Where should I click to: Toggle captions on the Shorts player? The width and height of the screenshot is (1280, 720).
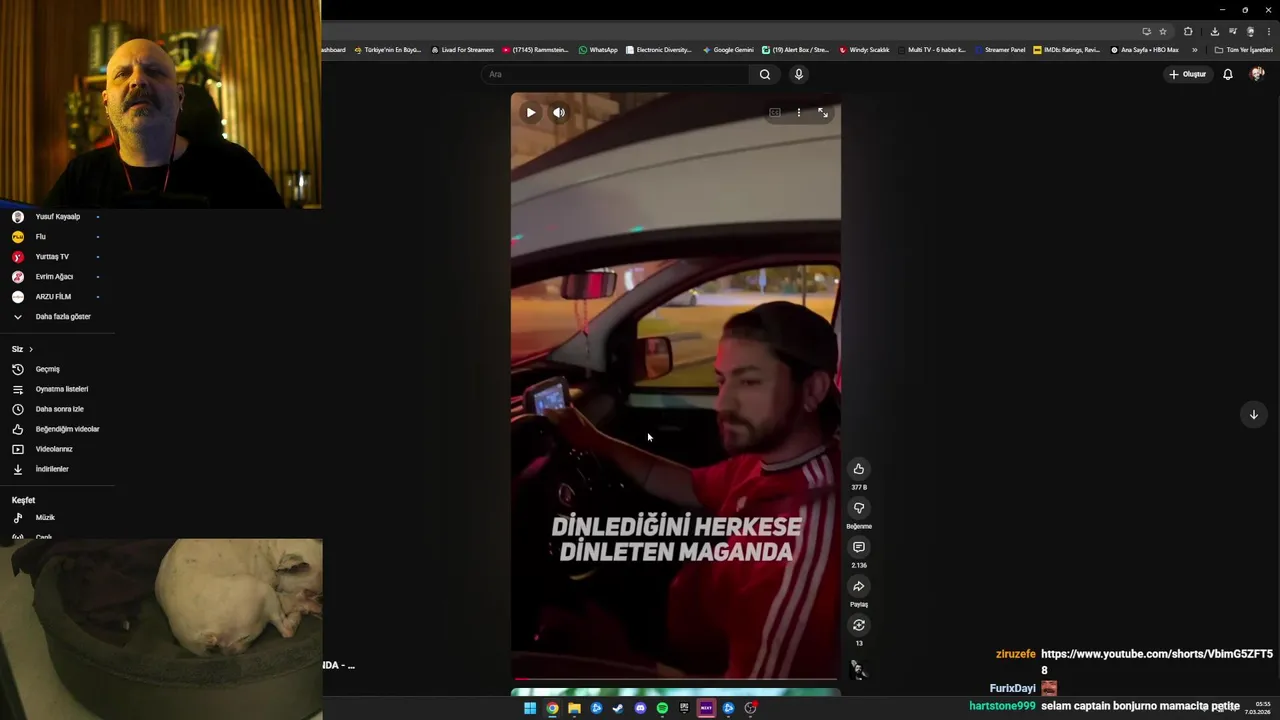774,113
